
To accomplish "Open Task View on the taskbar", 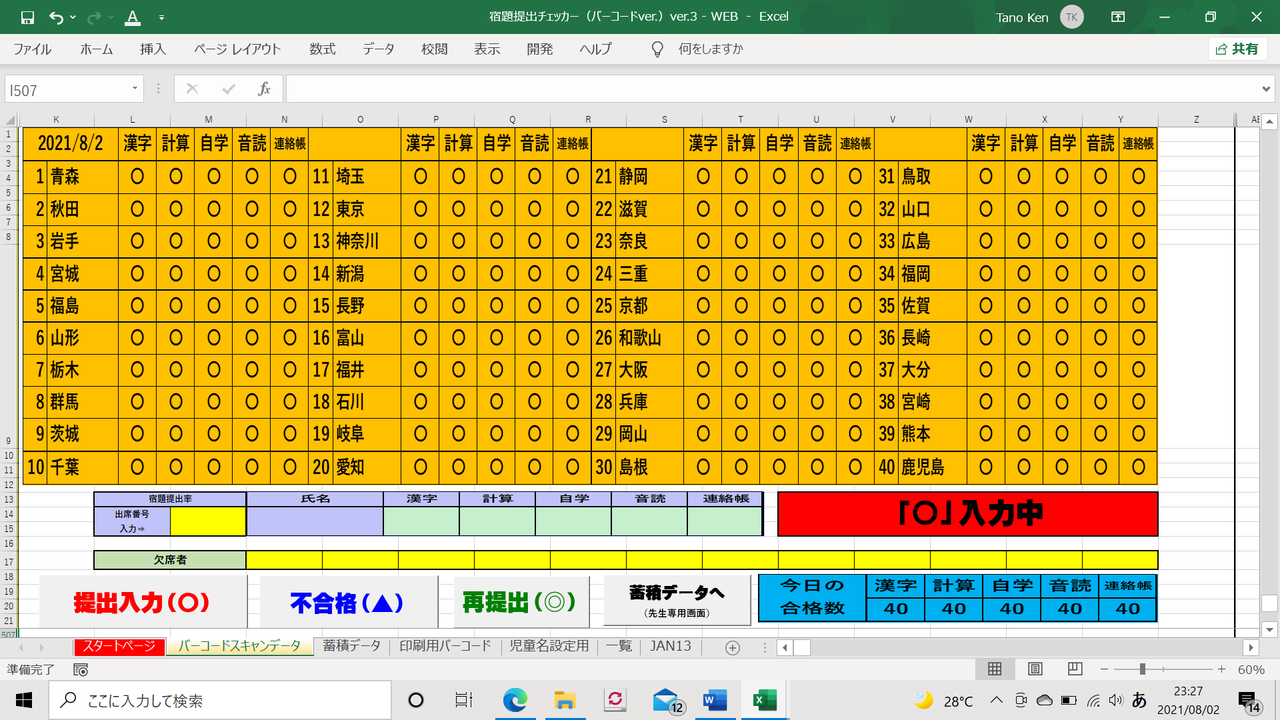I will click(464, 700).
